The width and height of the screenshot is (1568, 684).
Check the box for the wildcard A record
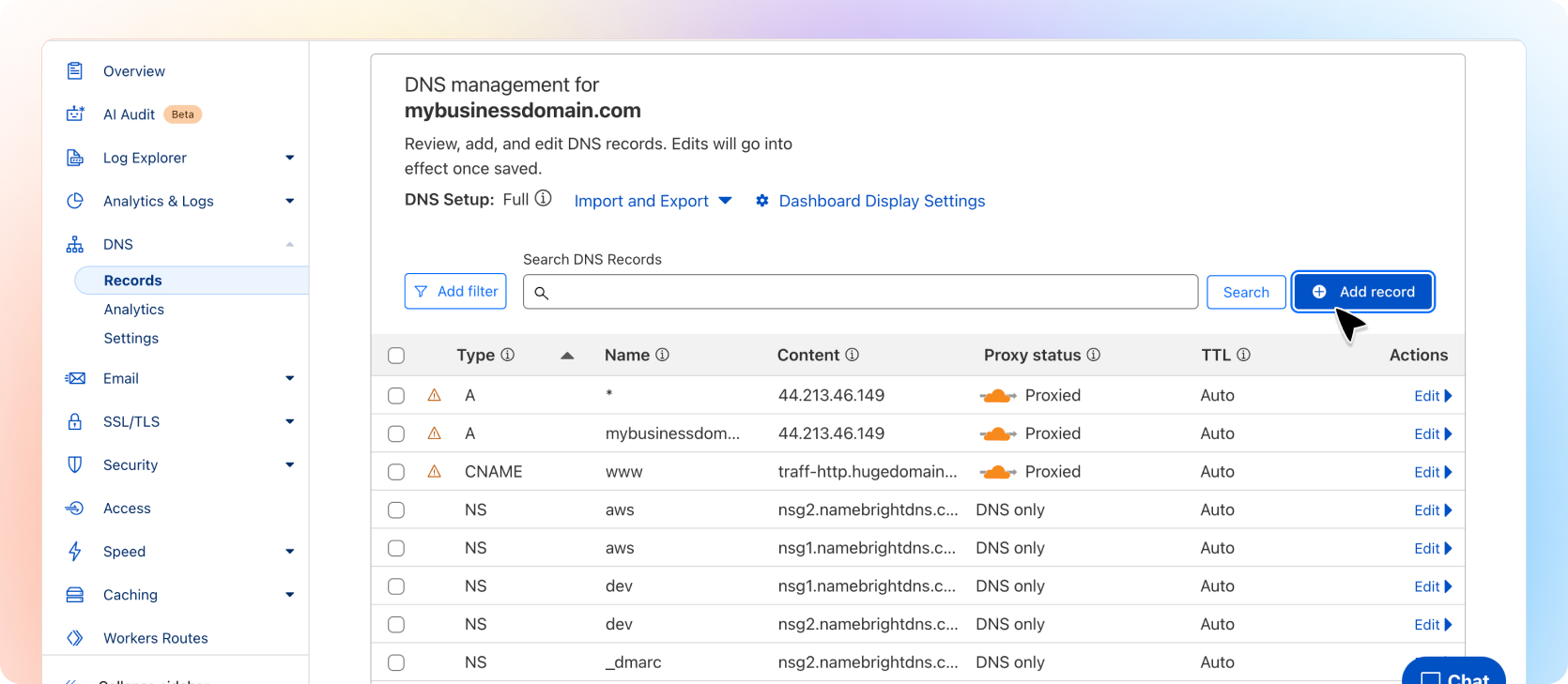(x=396, y=396)
